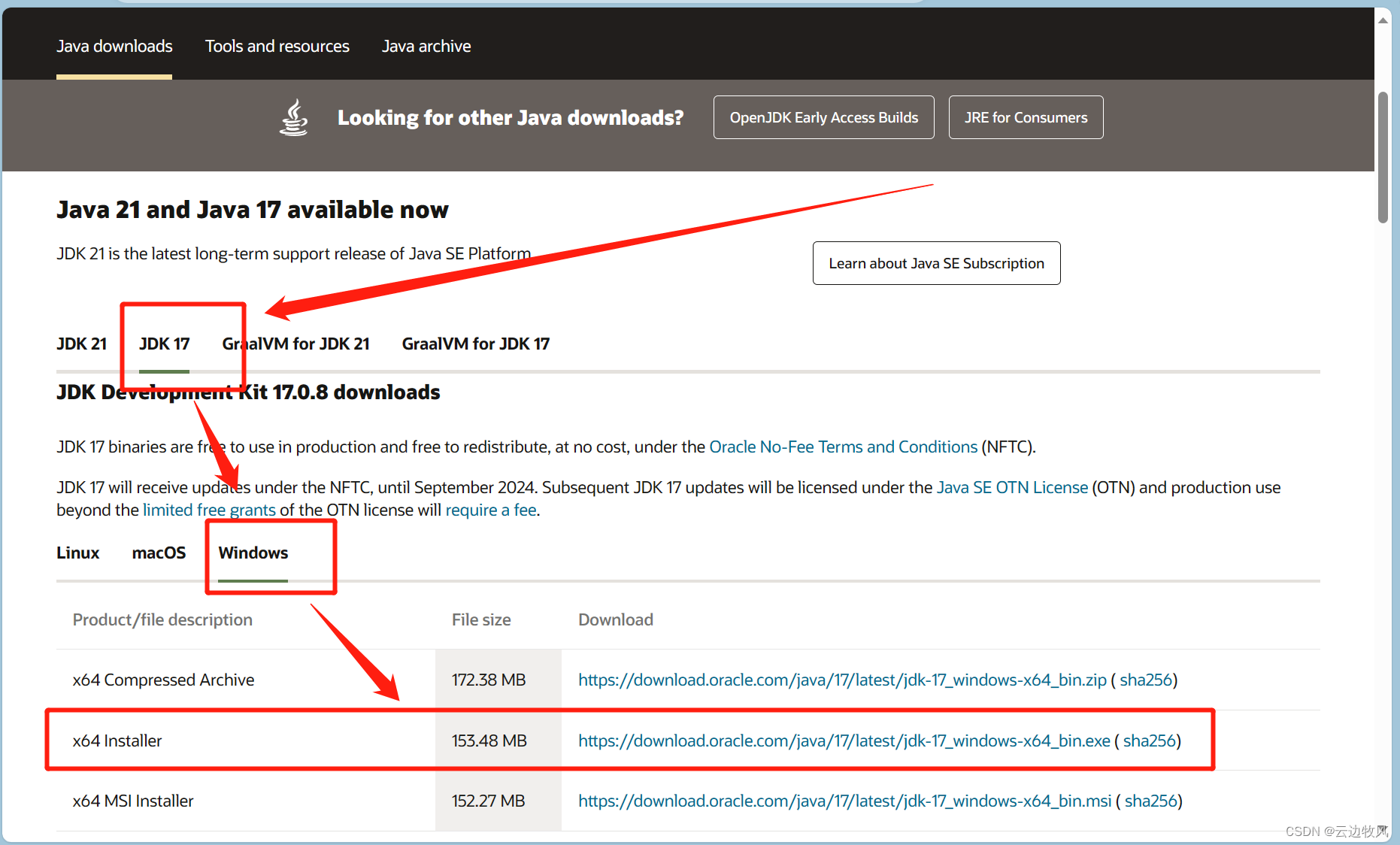Image resolution: width=1400 pixels, height=845 pixels.
Task: Download the jdk-17 windows-x64 exe installer
Action: click(x=844, y=741)
